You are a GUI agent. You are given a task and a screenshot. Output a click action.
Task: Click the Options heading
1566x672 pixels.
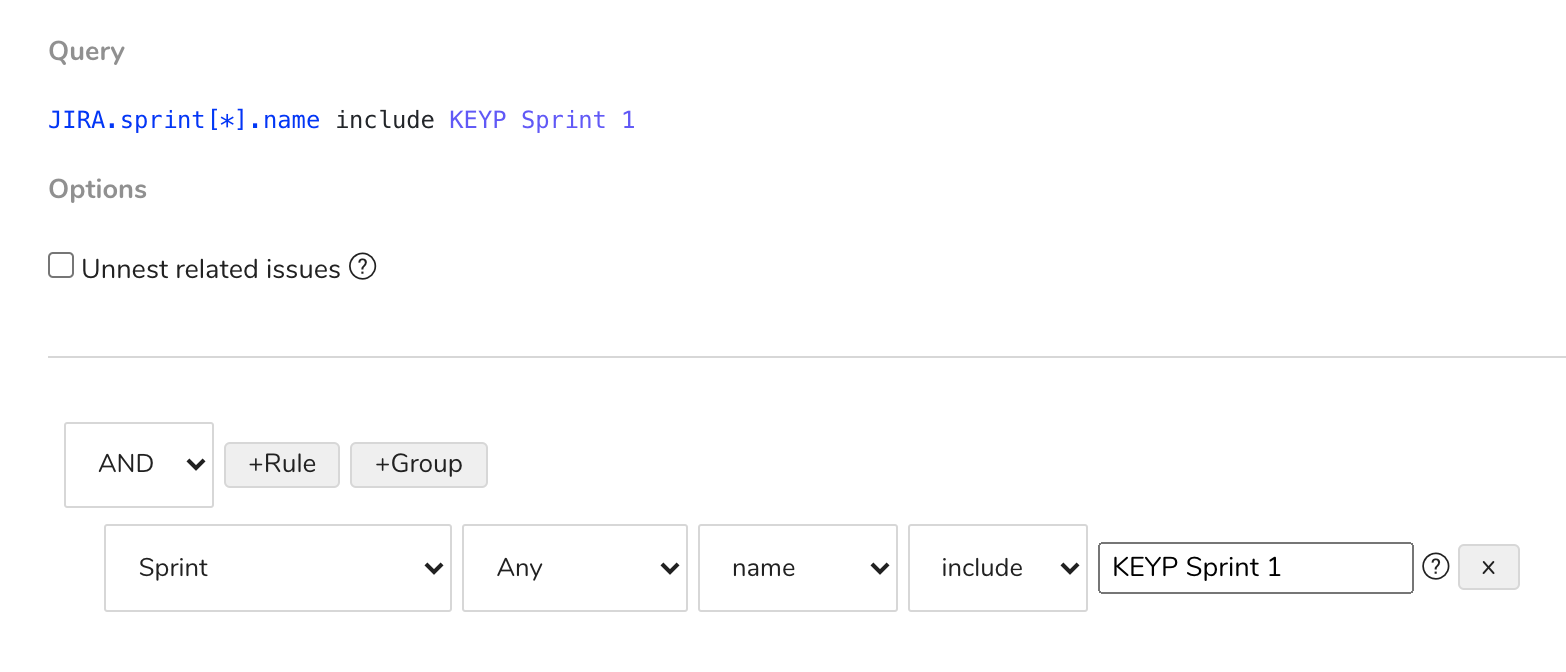(98, 189)
